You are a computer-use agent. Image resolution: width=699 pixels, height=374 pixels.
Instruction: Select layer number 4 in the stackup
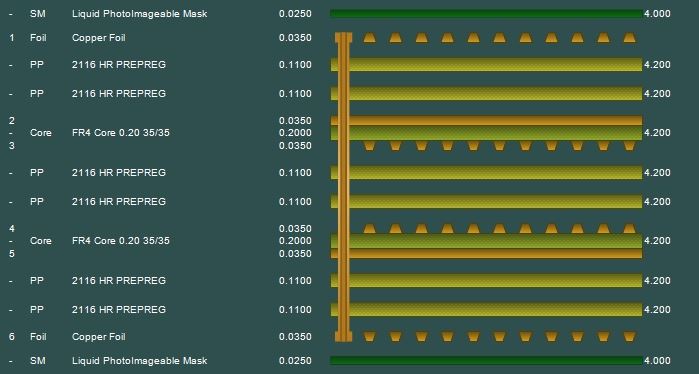coord(12,228)
